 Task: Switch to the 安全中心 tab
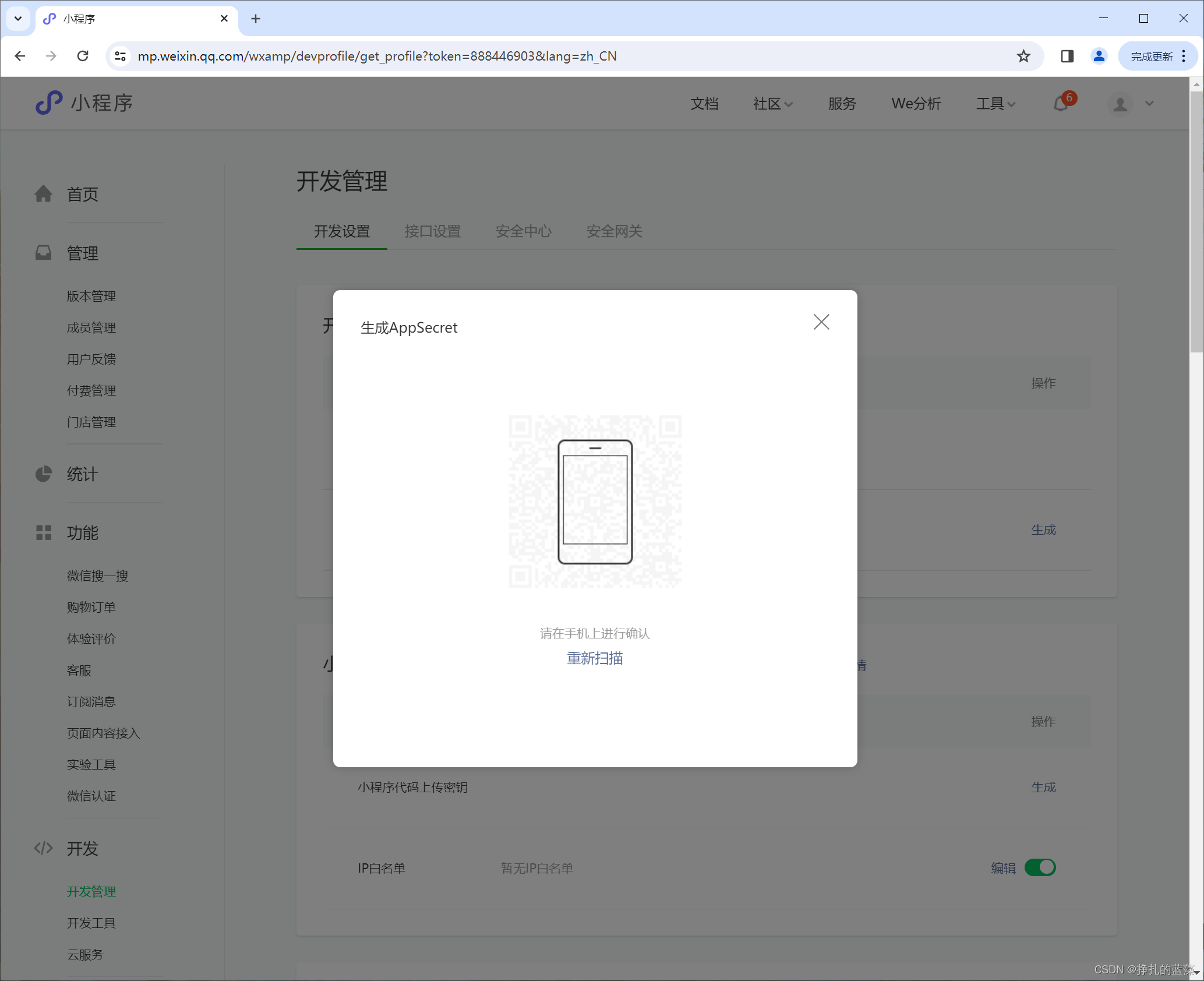pos(523,231)
